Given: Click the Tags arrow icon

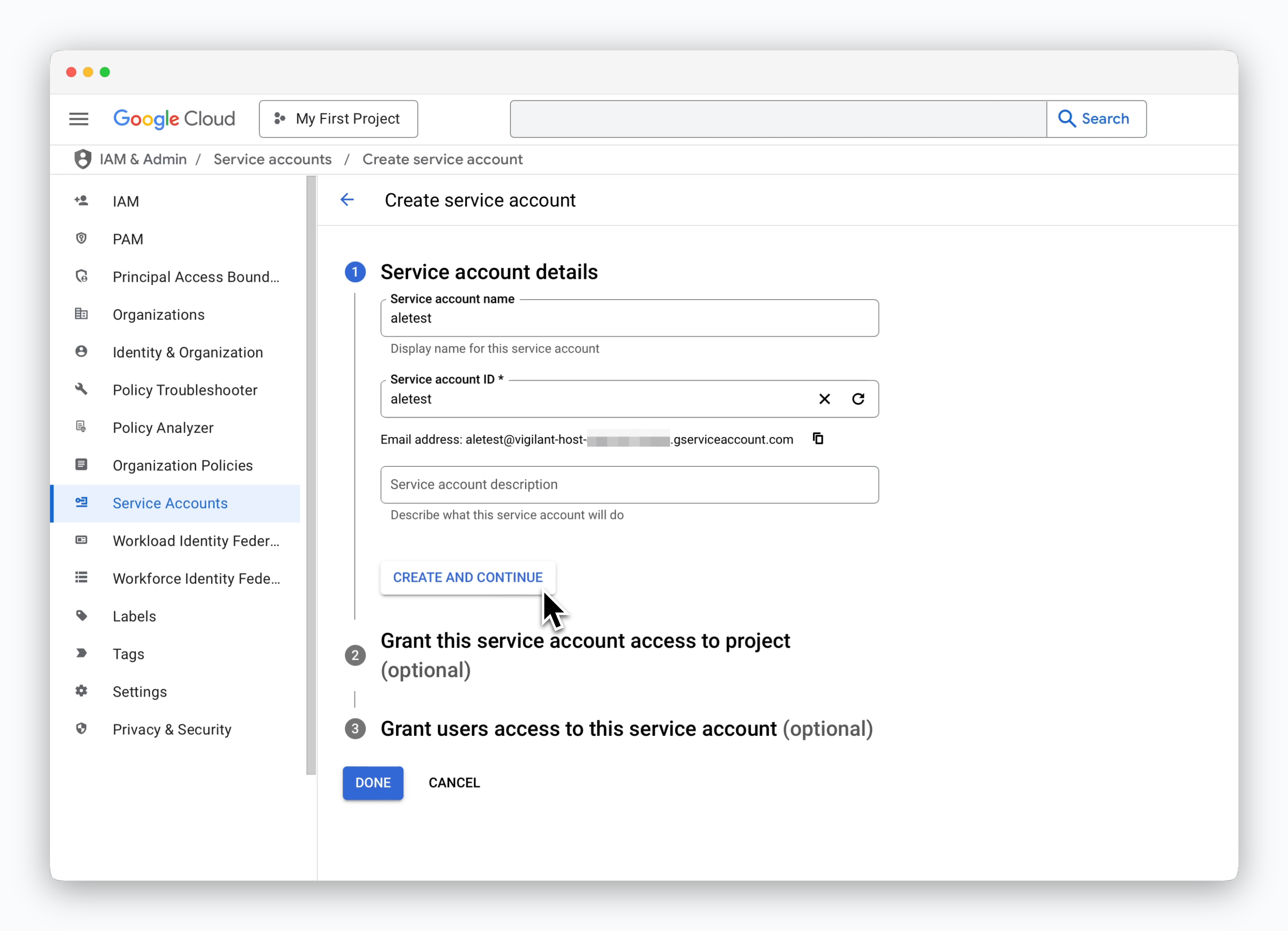Looking at the screenshot, I should (81, 653).
